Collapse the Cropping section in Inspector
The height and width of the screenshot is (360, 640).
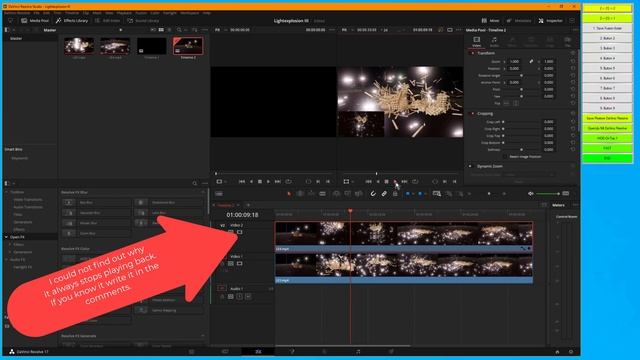(485, 113)
